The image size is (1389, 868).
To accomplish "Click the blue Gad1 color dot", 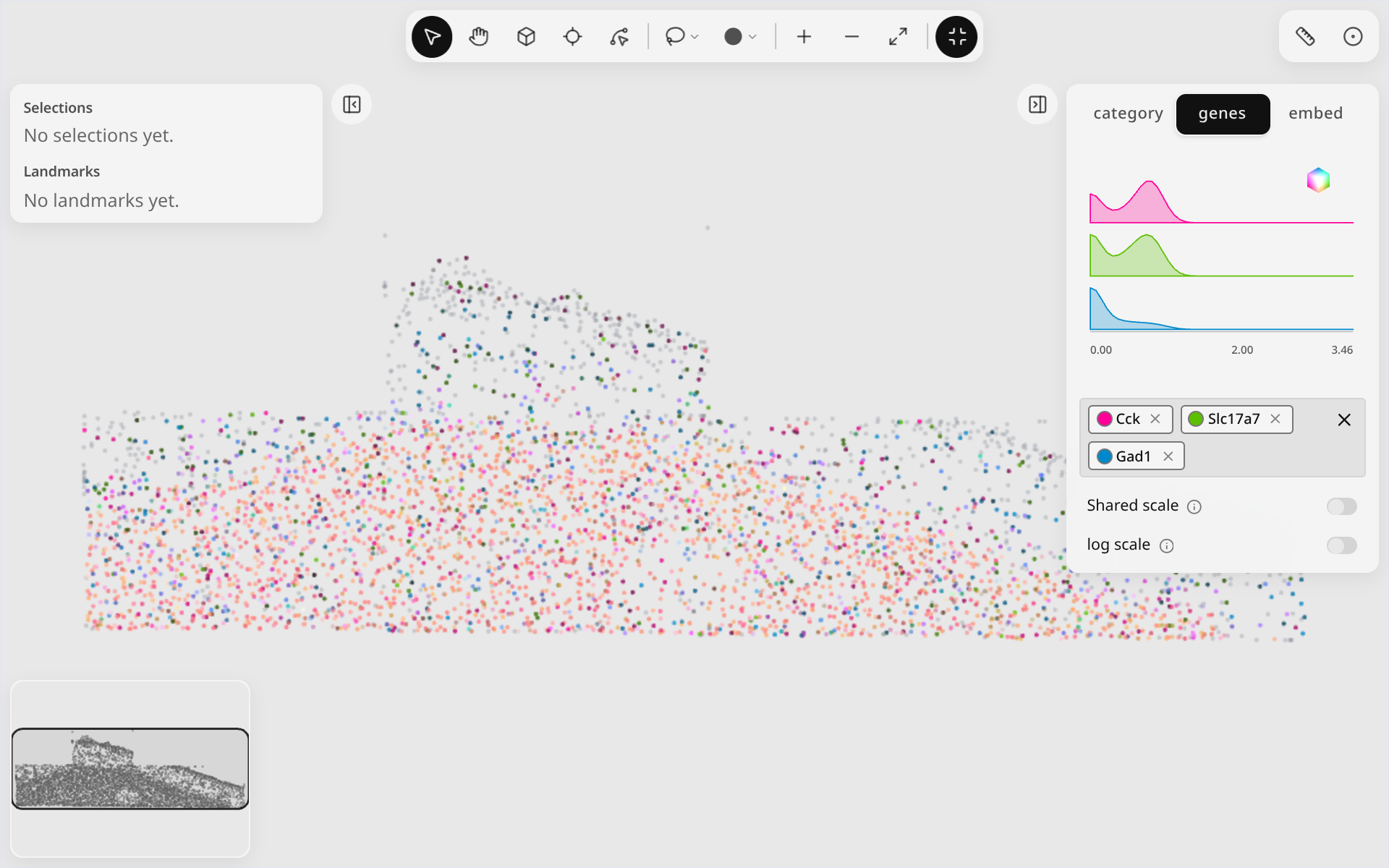I will [1105, 456].
